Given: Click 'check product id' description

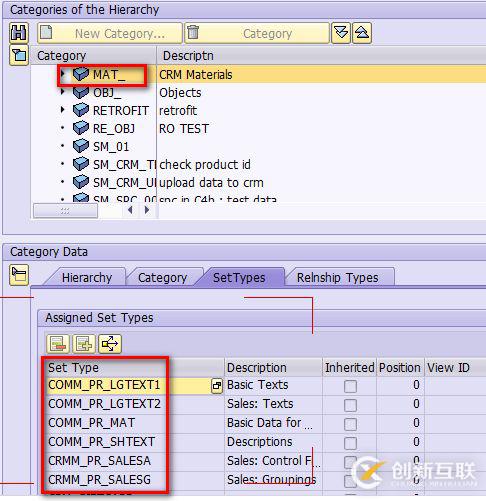Looking at the screenshot, I should (205, 165).
